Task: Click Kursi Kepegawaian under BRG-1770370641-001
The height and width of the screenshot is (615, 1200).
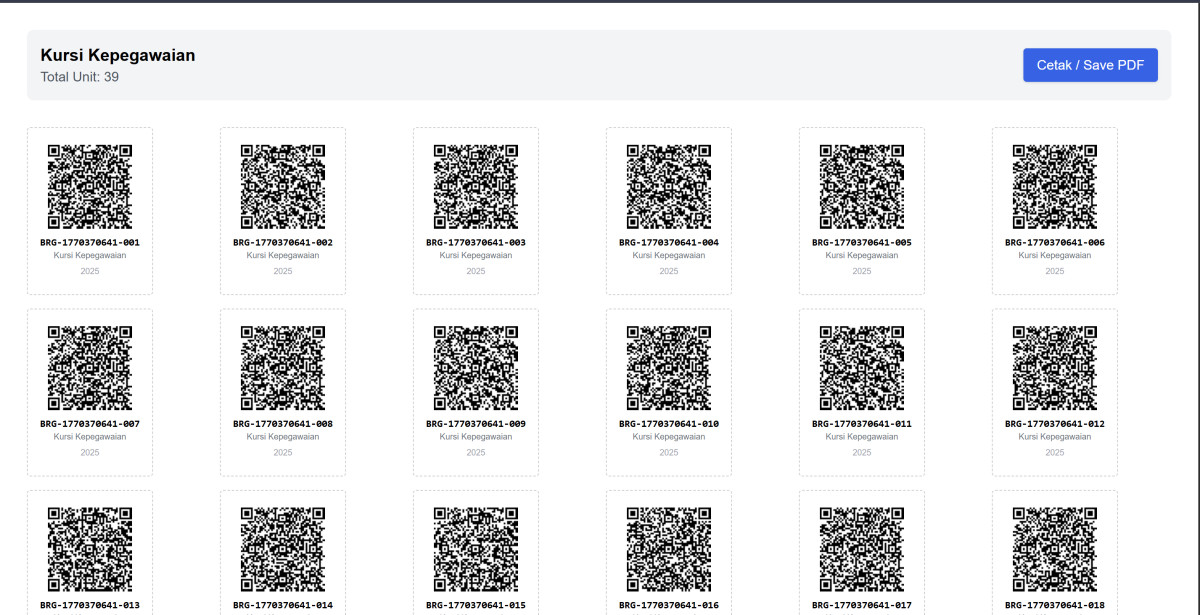Action: 90,255
